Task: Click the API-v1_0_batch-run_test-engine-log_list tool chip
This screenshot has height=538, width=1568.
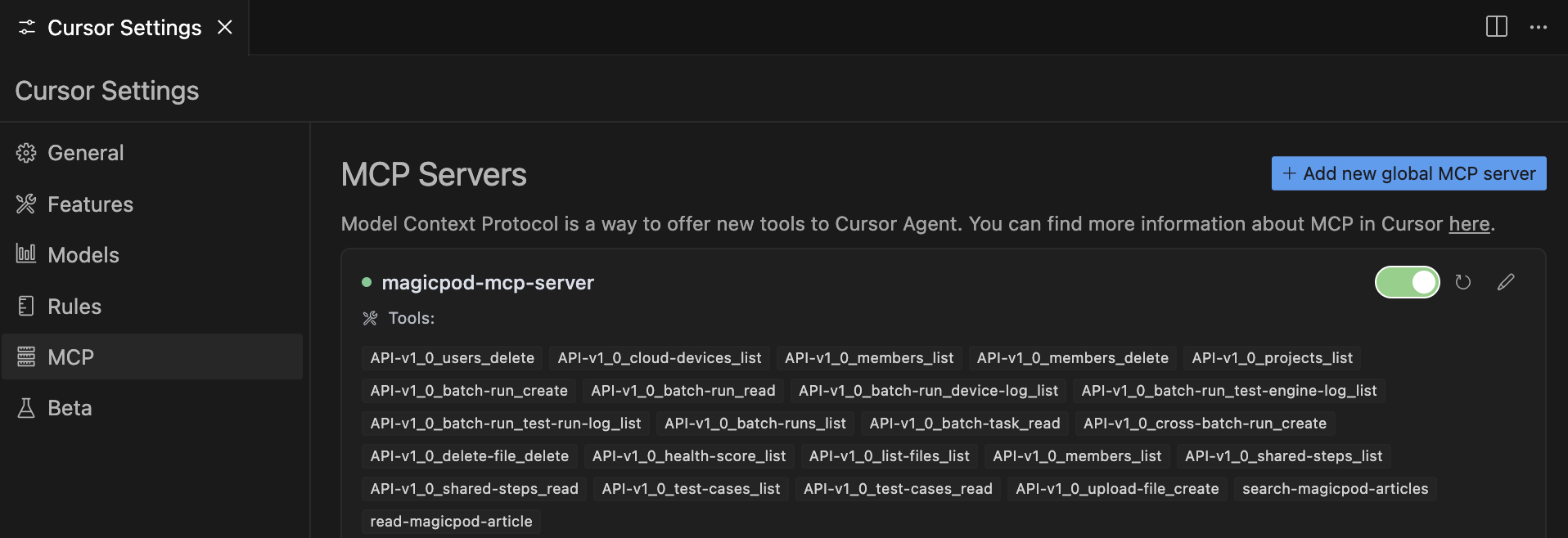Action: pyautogui.click(x=1228, y=391)
